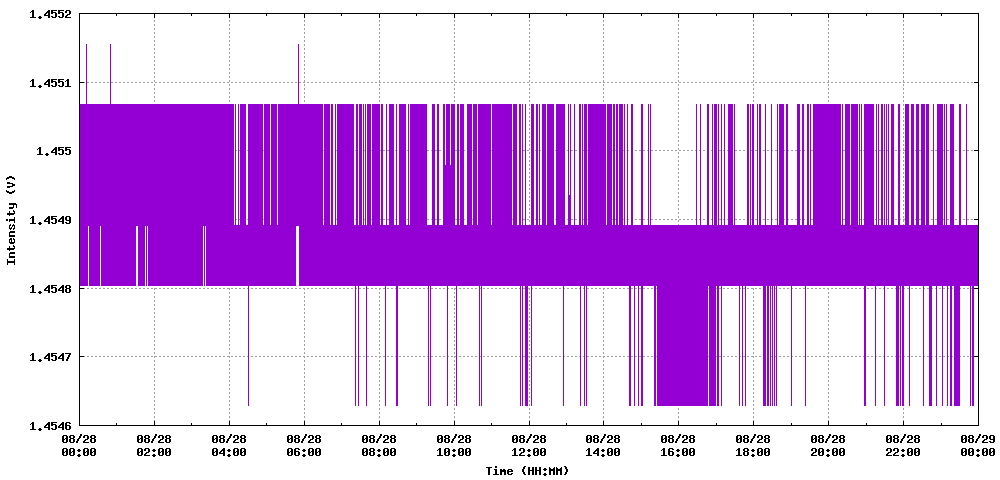Click the 08/28 16:00 time label
Viewport: 1000px width, 480px height.
point(679,446)
